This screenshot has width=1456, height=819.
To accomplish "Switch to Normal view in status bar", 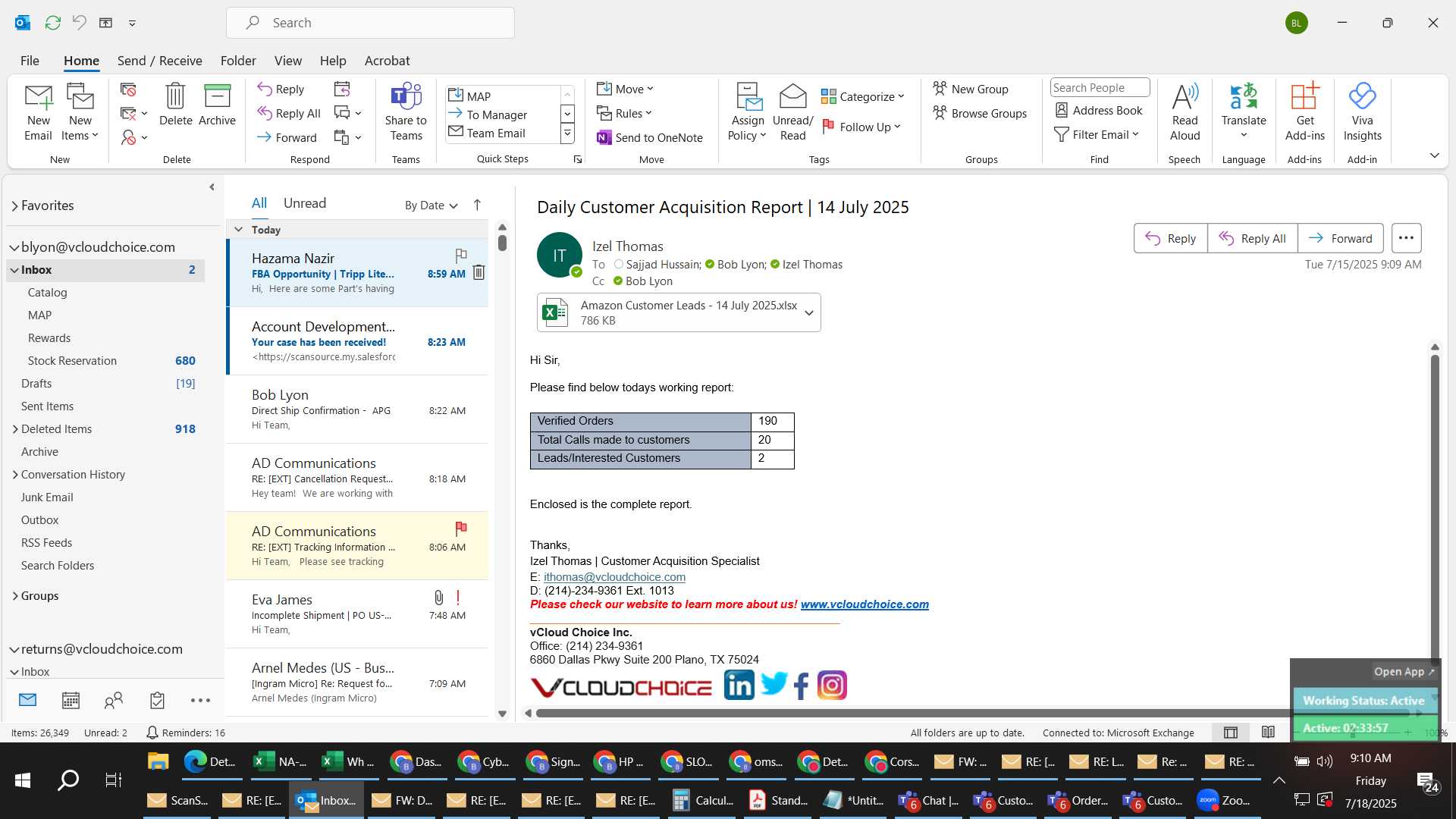I will point(1231,733).
